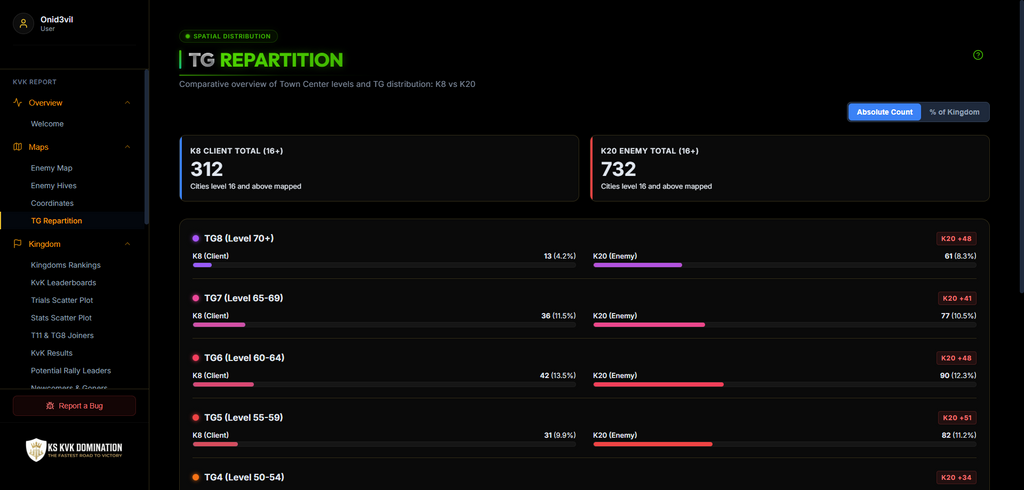Click the K20 +48 badge on TG8 row
1024x490 pixels.
click(956, 238)
